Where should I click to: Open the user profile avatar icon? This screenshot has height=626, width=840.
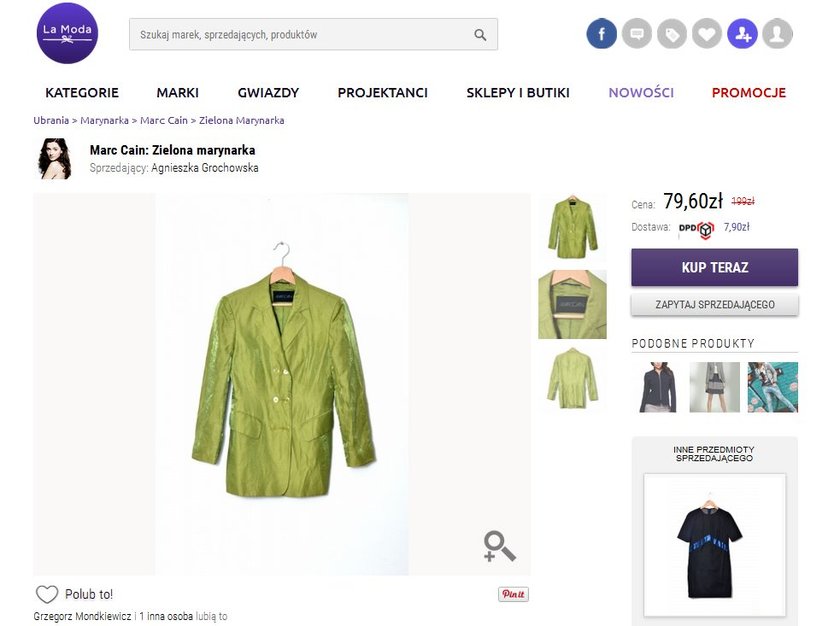click(777, 34)
